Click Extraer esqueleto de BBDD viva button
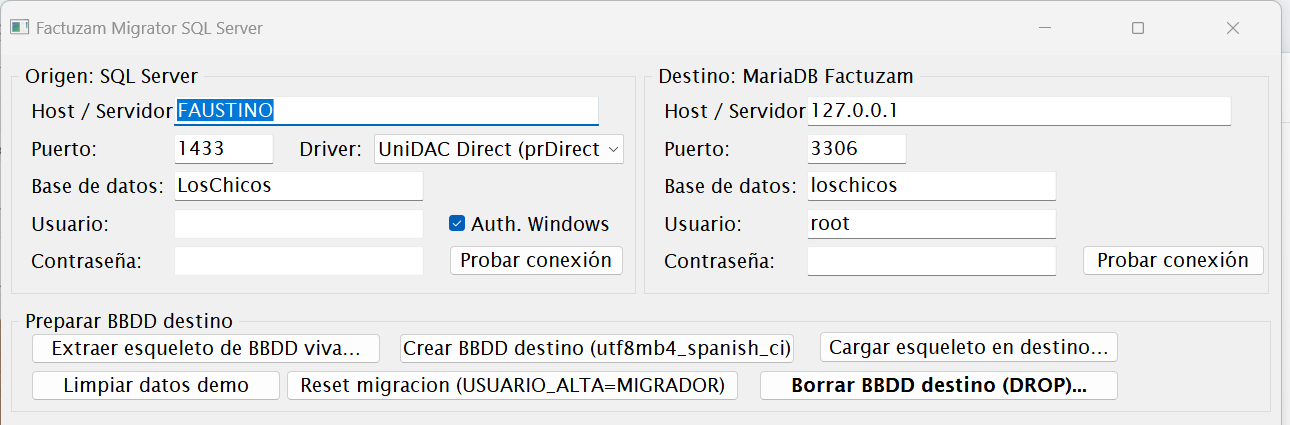The width and height of the screenshot is (1290, 425). (206, 348)
